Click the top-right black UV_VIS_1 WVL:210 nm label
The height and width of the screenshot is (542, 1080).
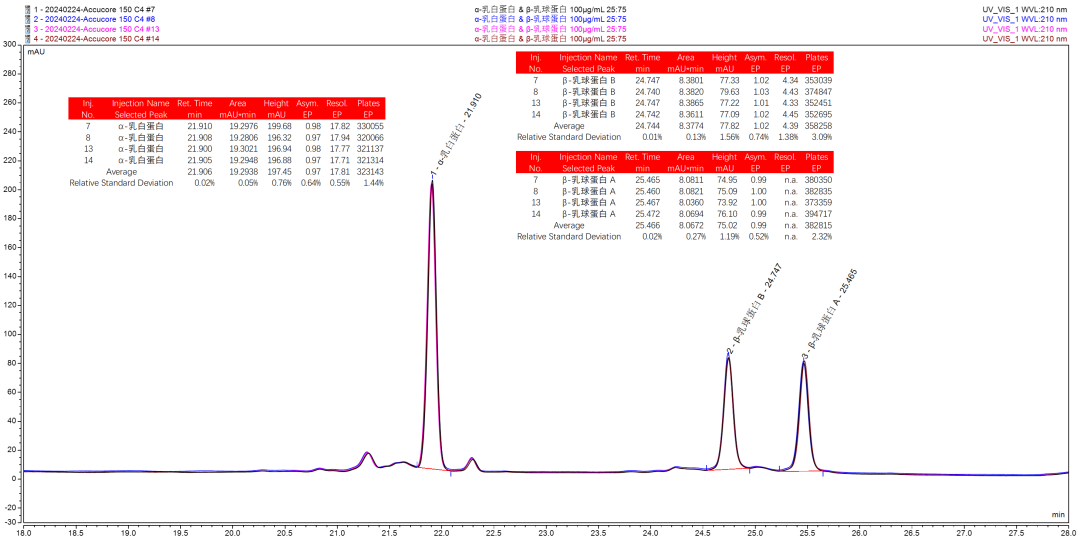(1028, 8)
